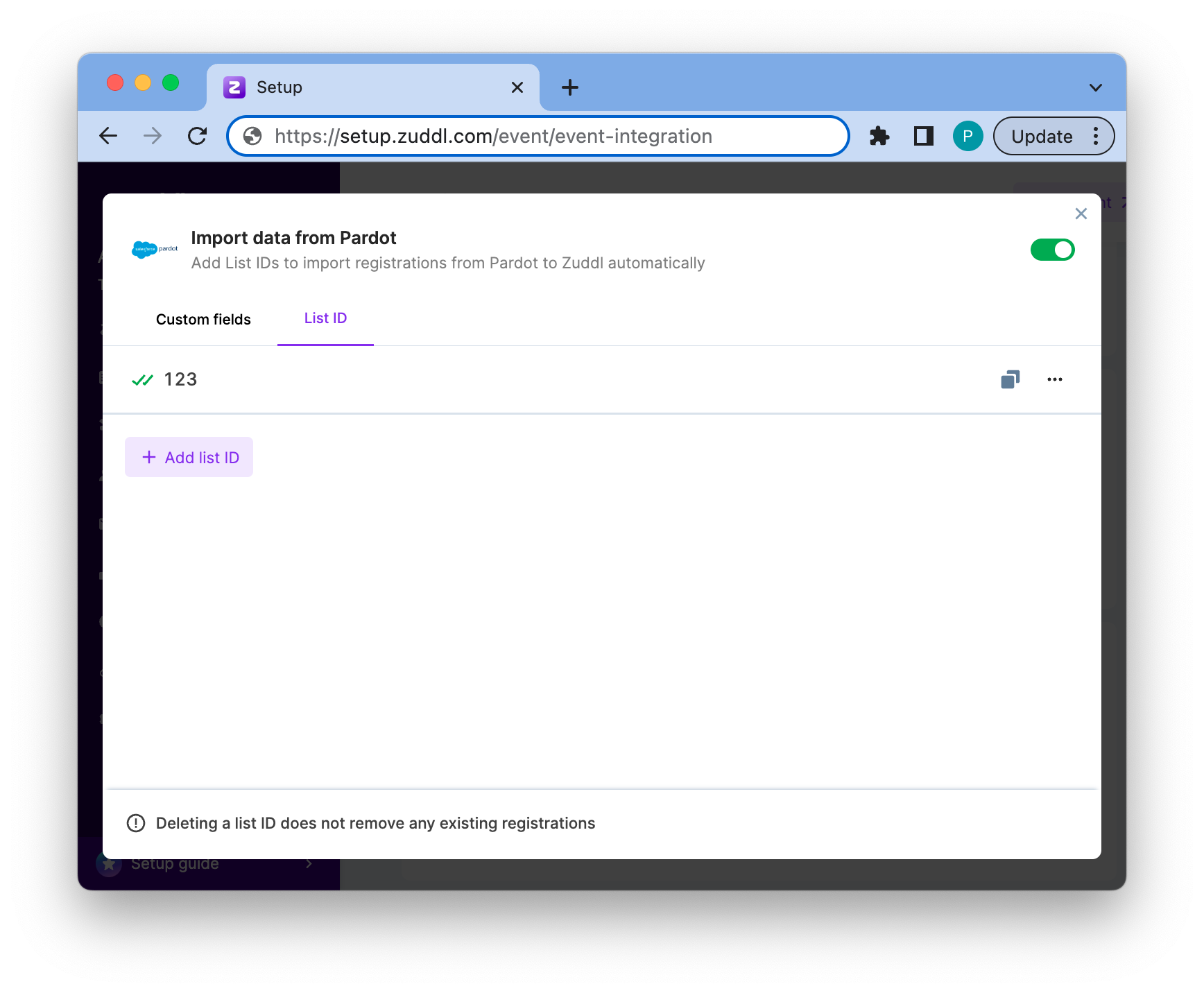
Task: Toggle the browser side panel
Action: (x=924, y=136)
